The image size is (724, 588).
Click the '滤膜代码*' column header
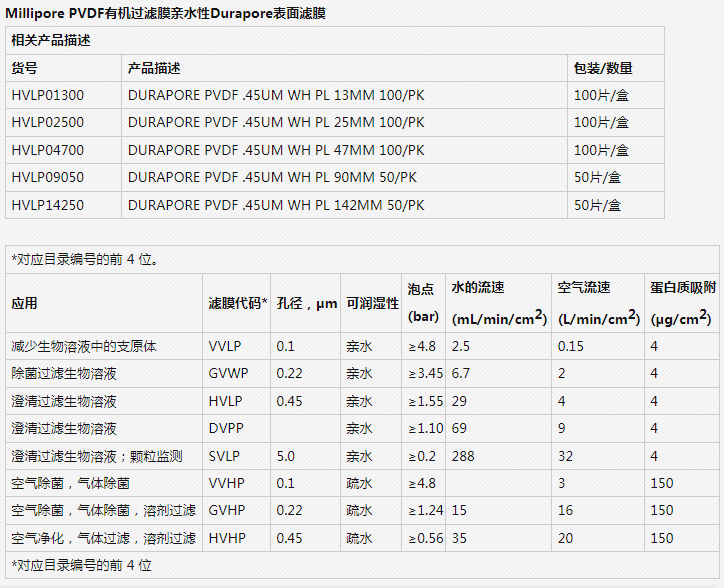coord(238,303)
